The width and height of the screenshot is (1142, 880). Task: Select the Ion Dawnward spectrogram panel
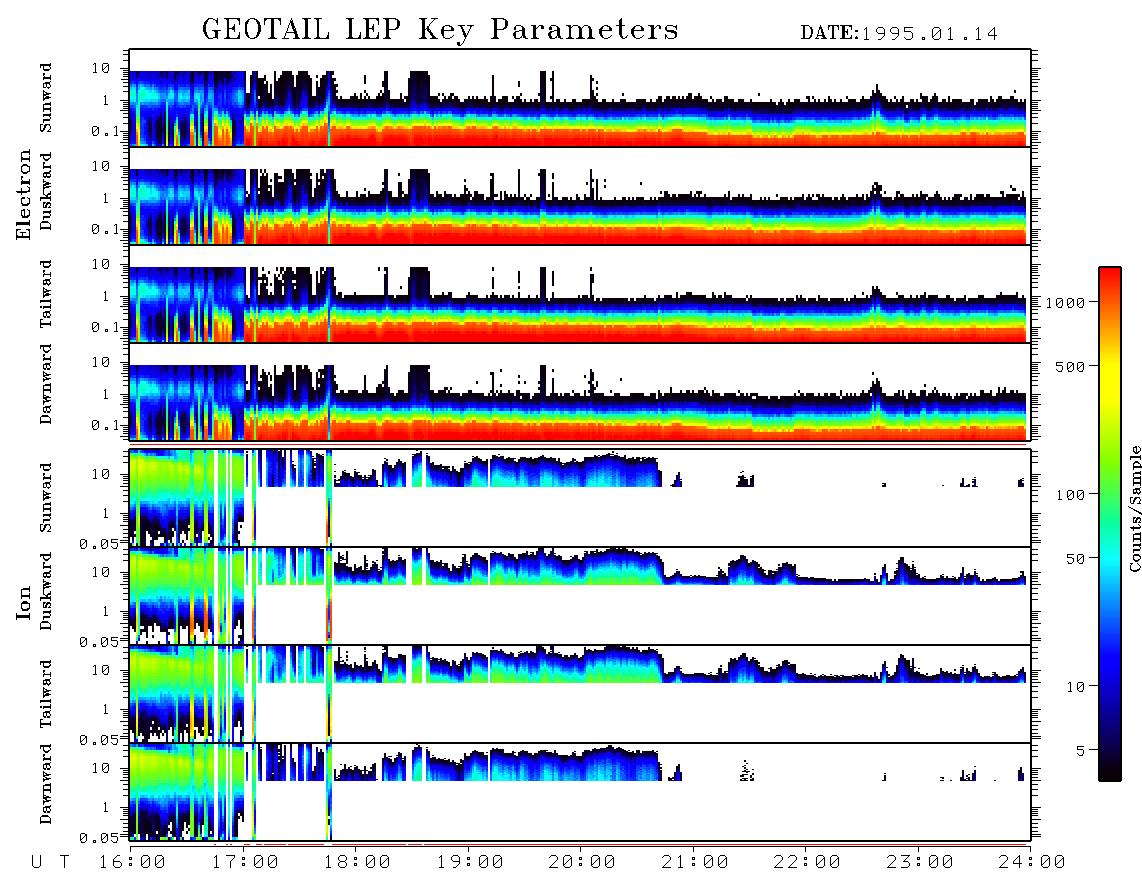(580, 792)
